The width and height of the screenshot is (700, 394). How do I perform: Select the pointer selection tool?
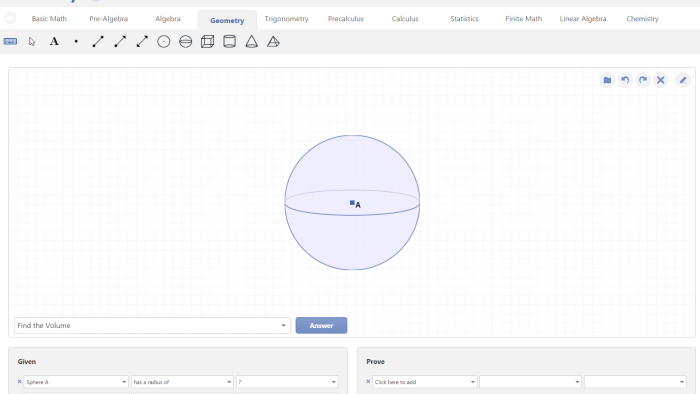(x=32, y=41)
